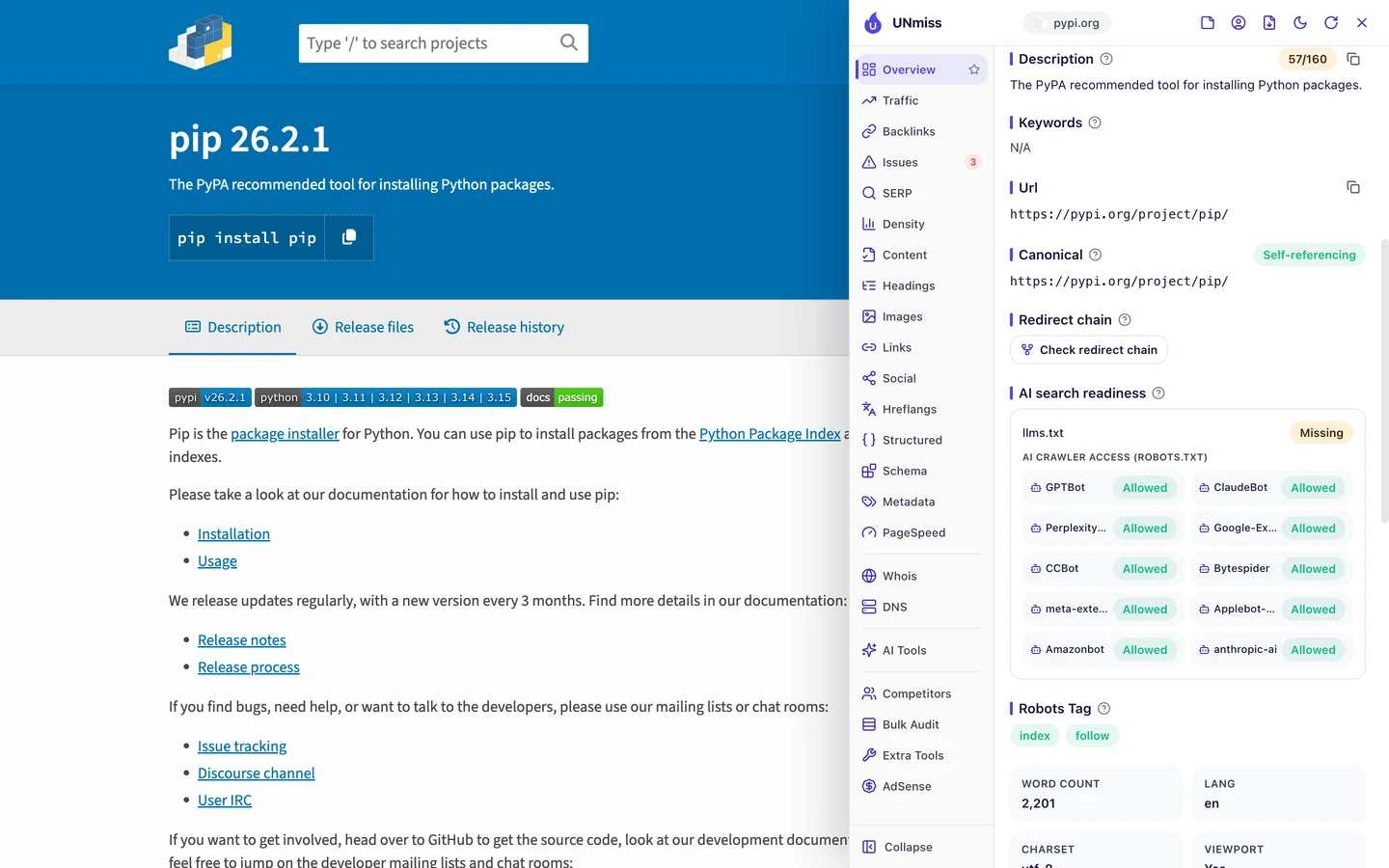Click the UNmiss flame logo
1389x868 pixels.
pos(873,23)
